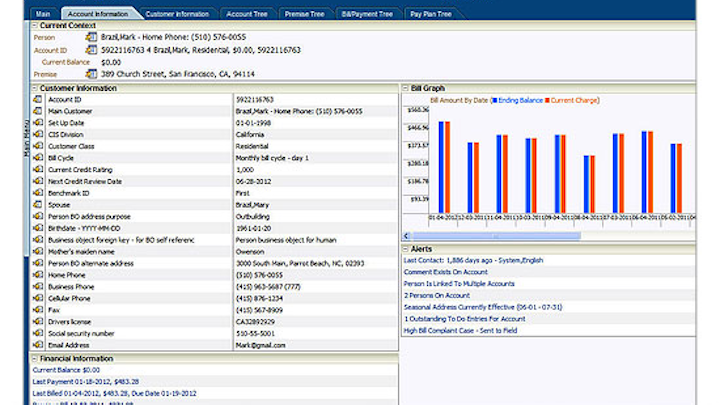Open High Bill Complaint Case alert

point(460,331)
